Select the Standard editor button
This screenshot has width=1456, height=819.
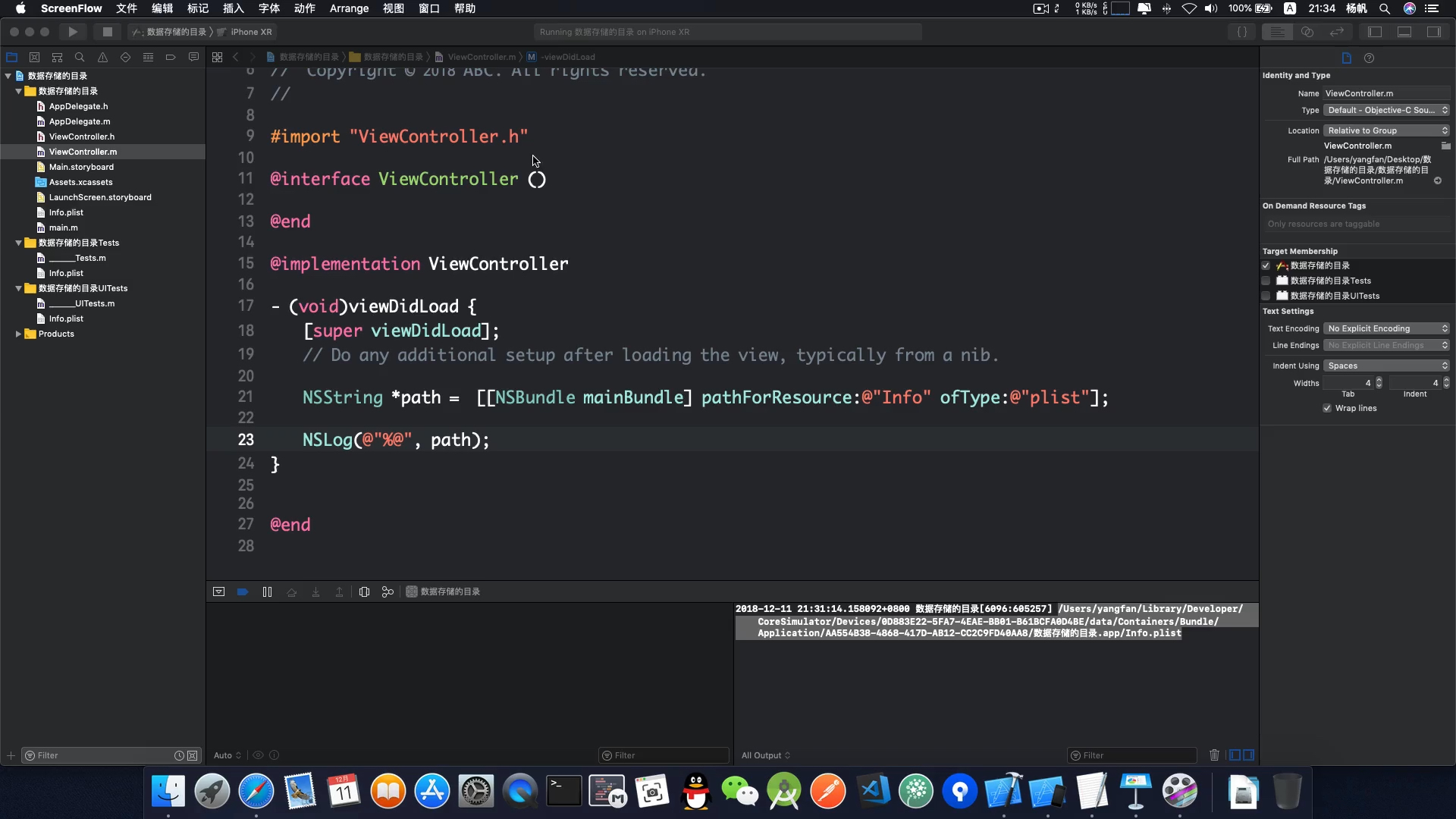(x=1278, y=32)
